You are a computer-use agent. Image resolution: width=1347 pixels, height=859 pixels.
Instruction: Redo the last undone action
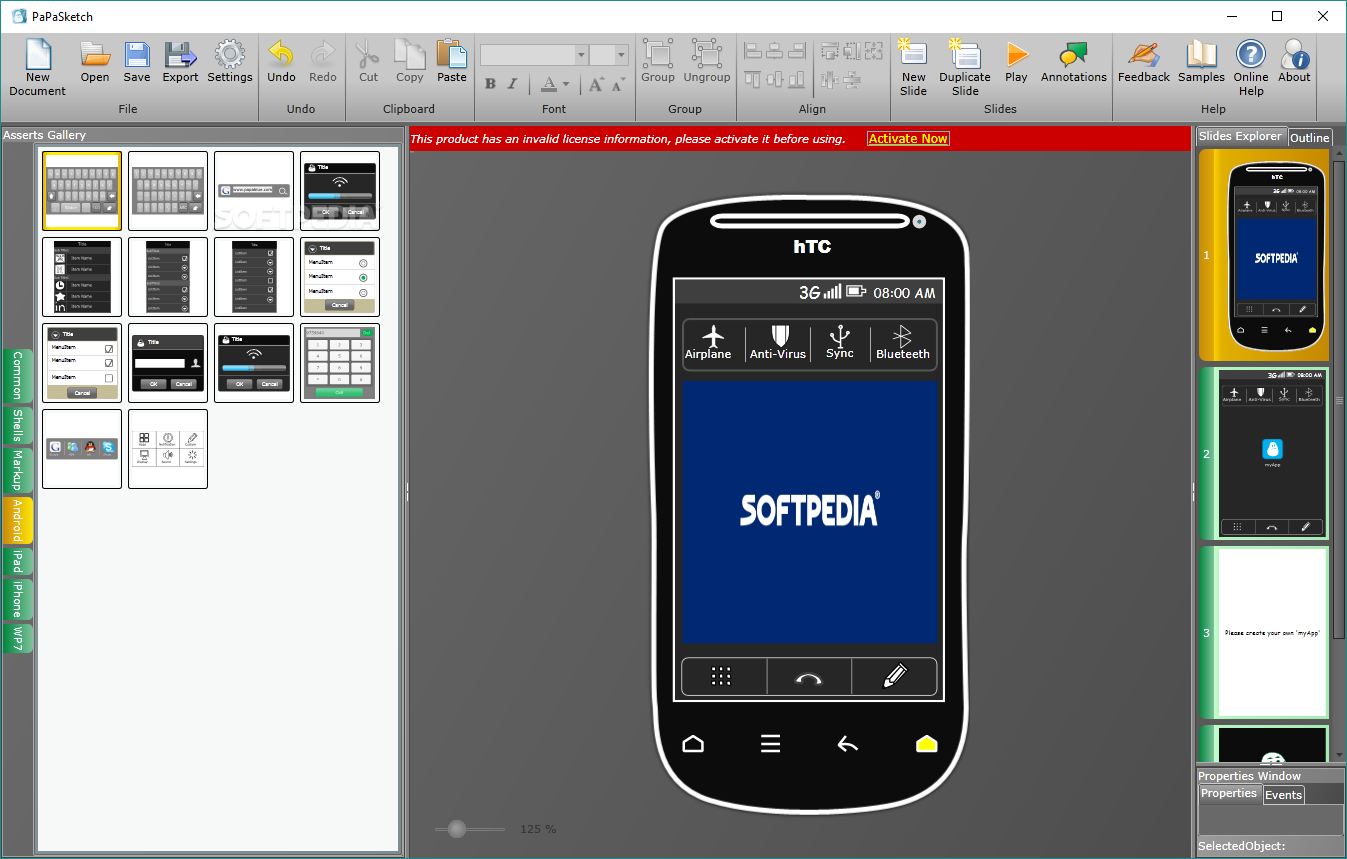323,62
